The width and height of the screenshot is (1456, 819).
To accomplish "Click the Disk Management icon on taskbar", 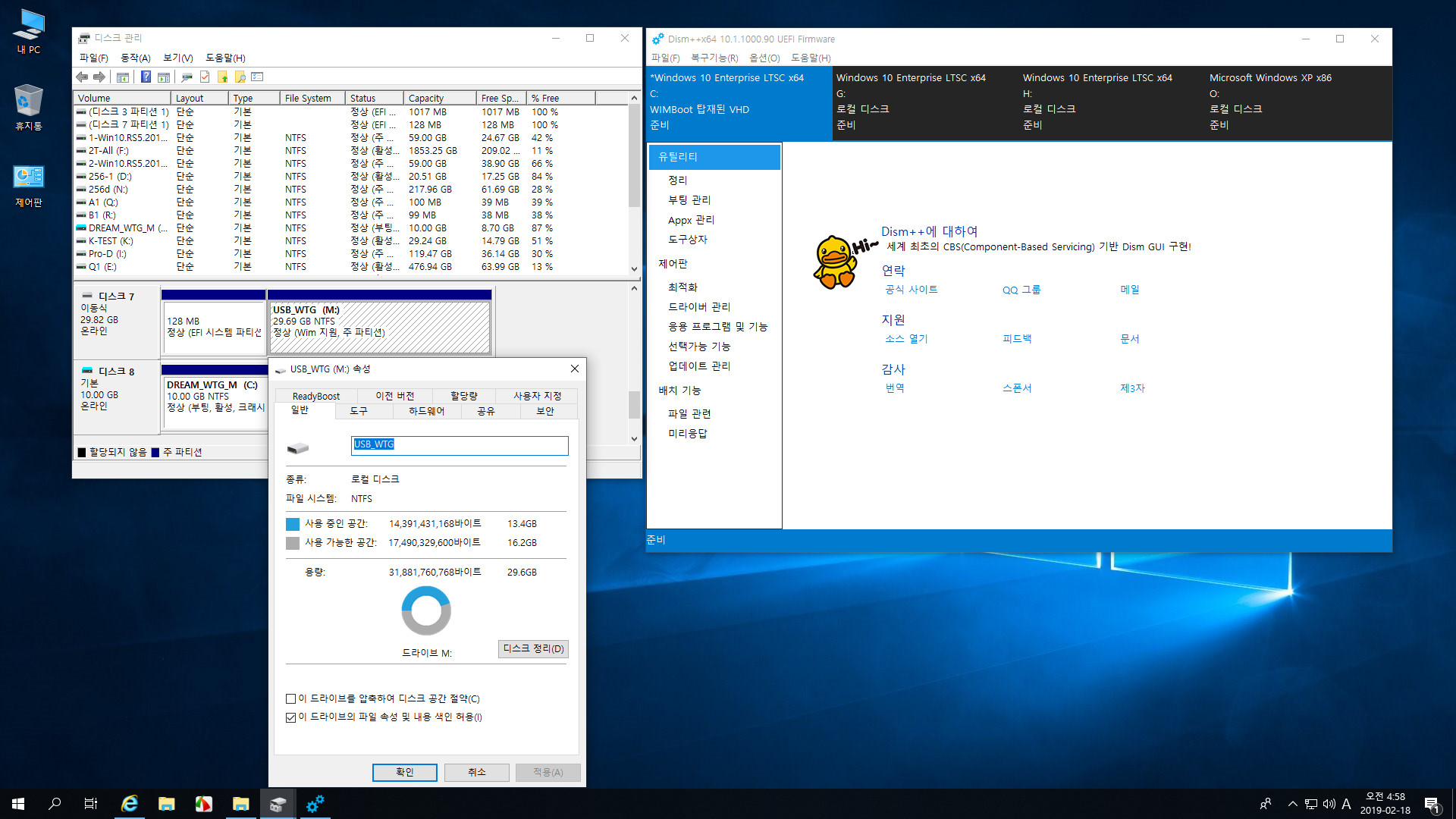I will (x=278, y=804).
